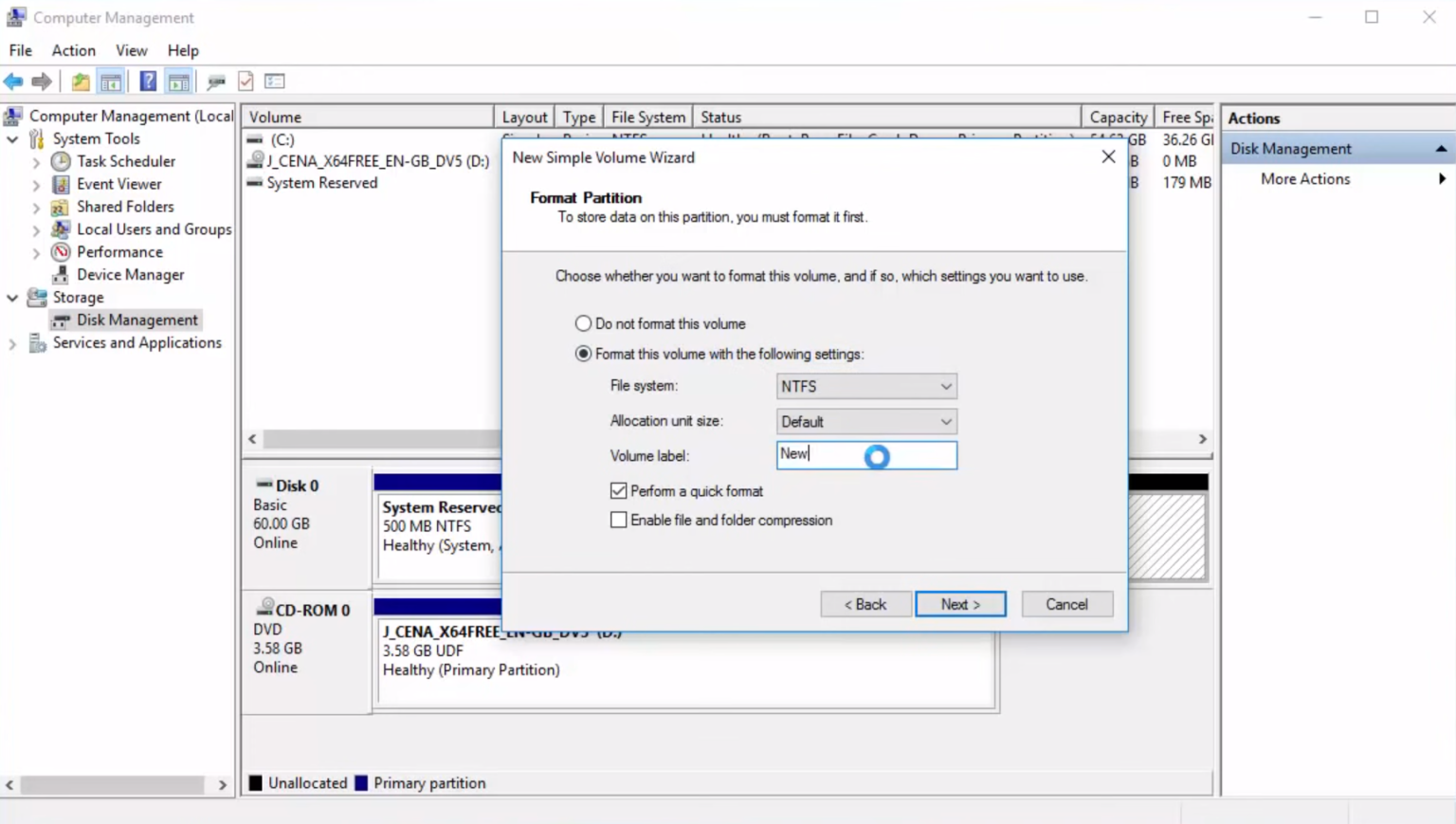This screenshot has height=824, width=1456.
Task: Enable Perform a quick format
Action: tap(618, 490)
